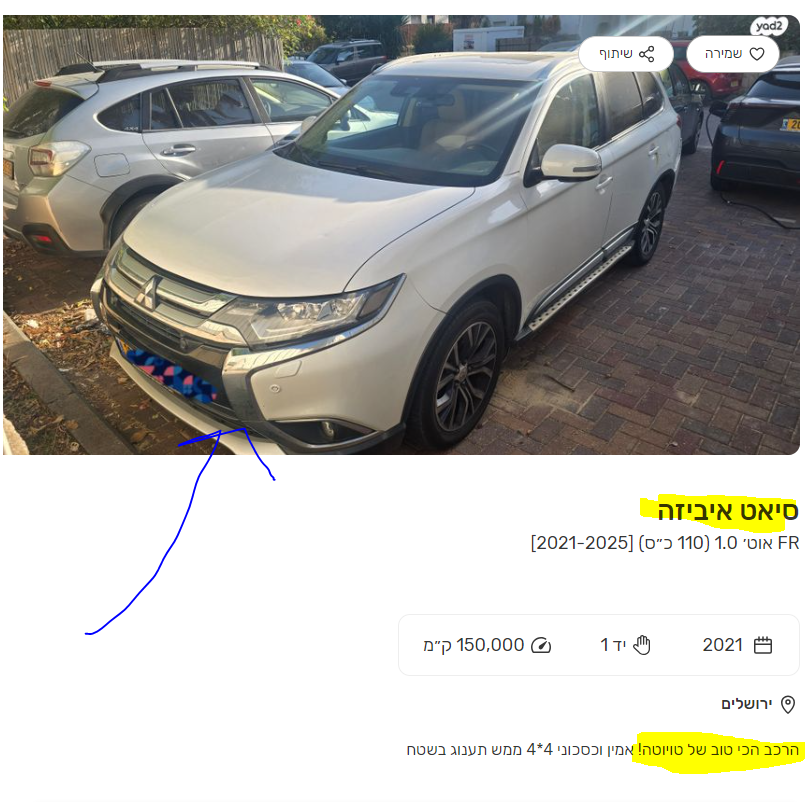Screen dimensions: 812x802
Task: Select the 150,000 ק״מ mileage text
Action: click(x=473, y=645)
